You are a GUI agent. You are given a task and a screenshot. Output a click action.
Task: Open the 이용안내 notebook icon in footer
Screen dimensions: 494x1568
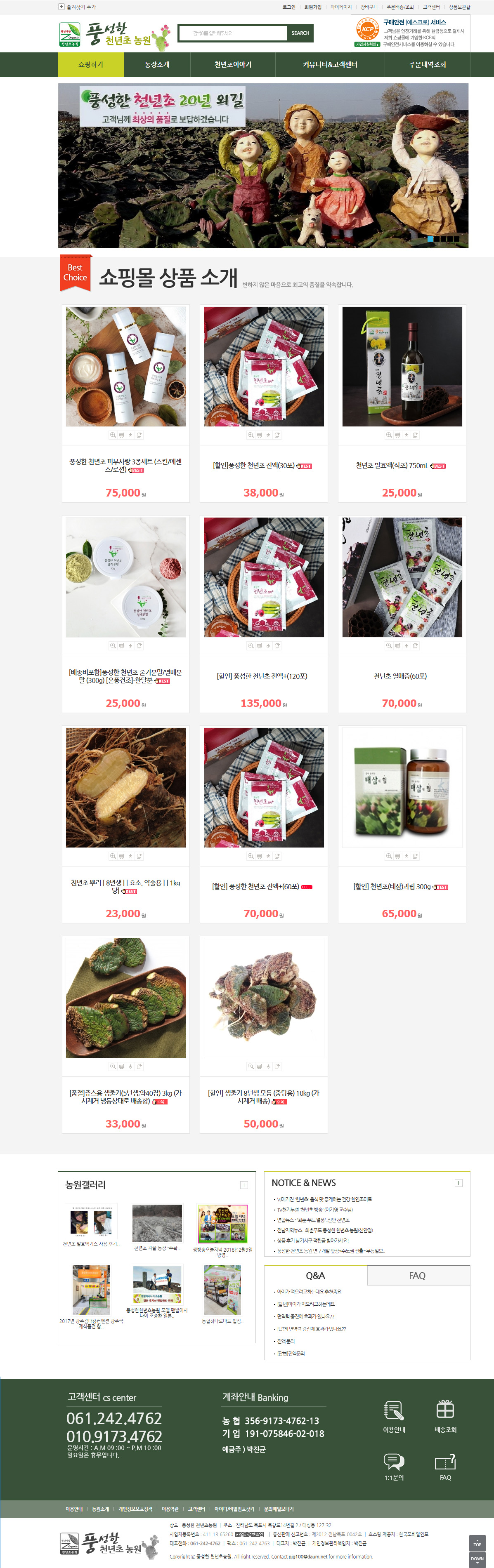tap(393, 1410)
